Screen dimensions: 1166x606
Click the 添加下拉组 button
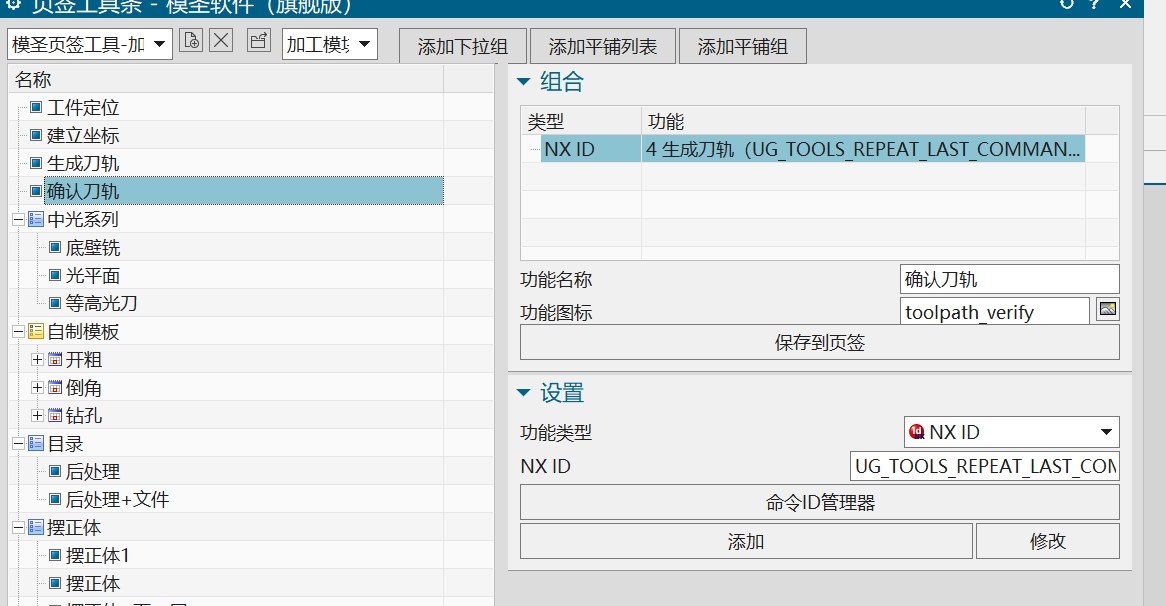click(x=463, y=46)
